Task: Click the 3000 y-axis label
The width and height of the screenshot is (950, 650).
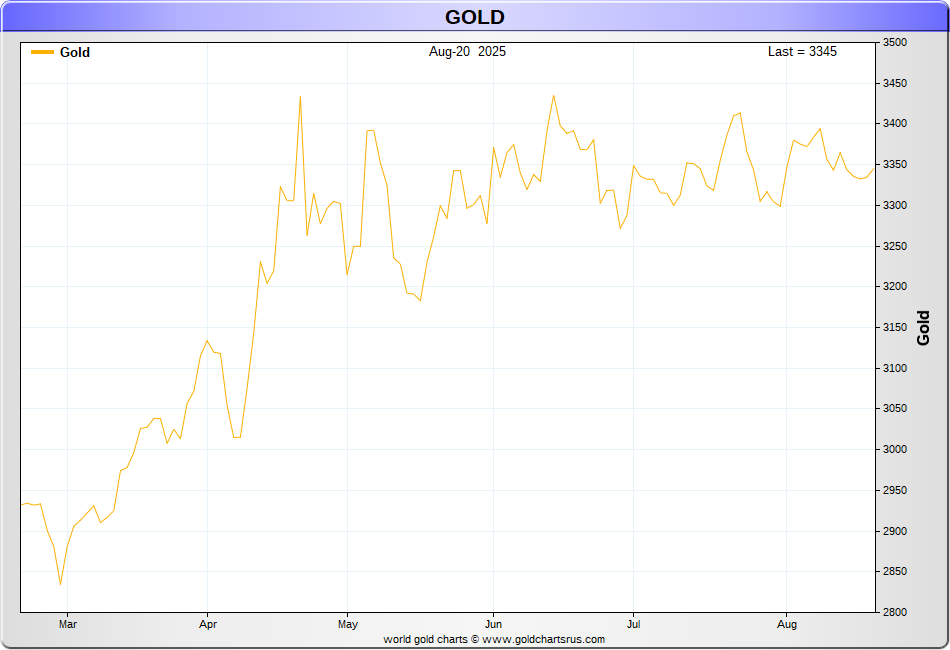Action: 895,449
